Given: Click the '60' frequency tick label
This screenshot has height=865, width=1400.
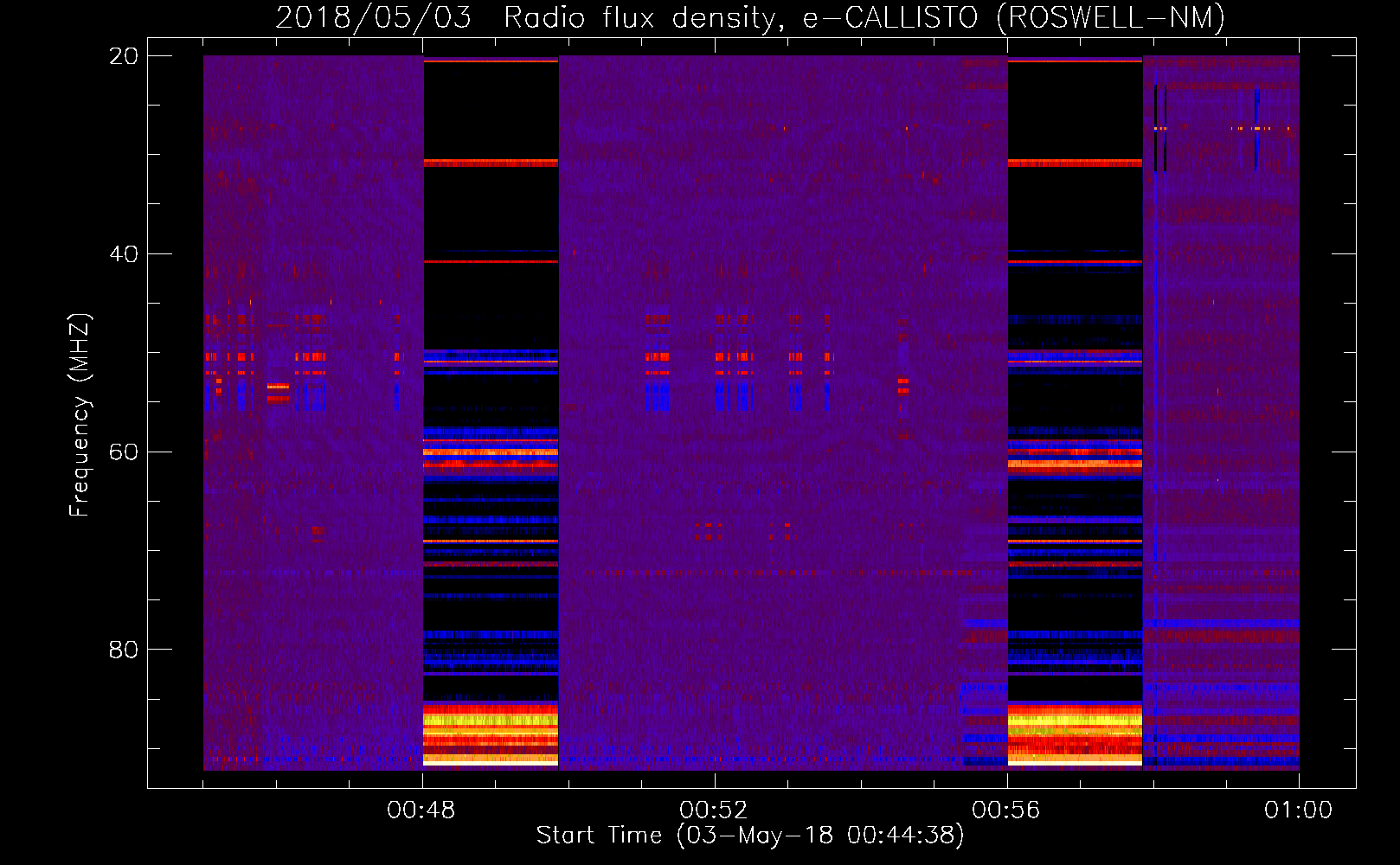Looking at the screenshot, I should click(x=123, y=452).
